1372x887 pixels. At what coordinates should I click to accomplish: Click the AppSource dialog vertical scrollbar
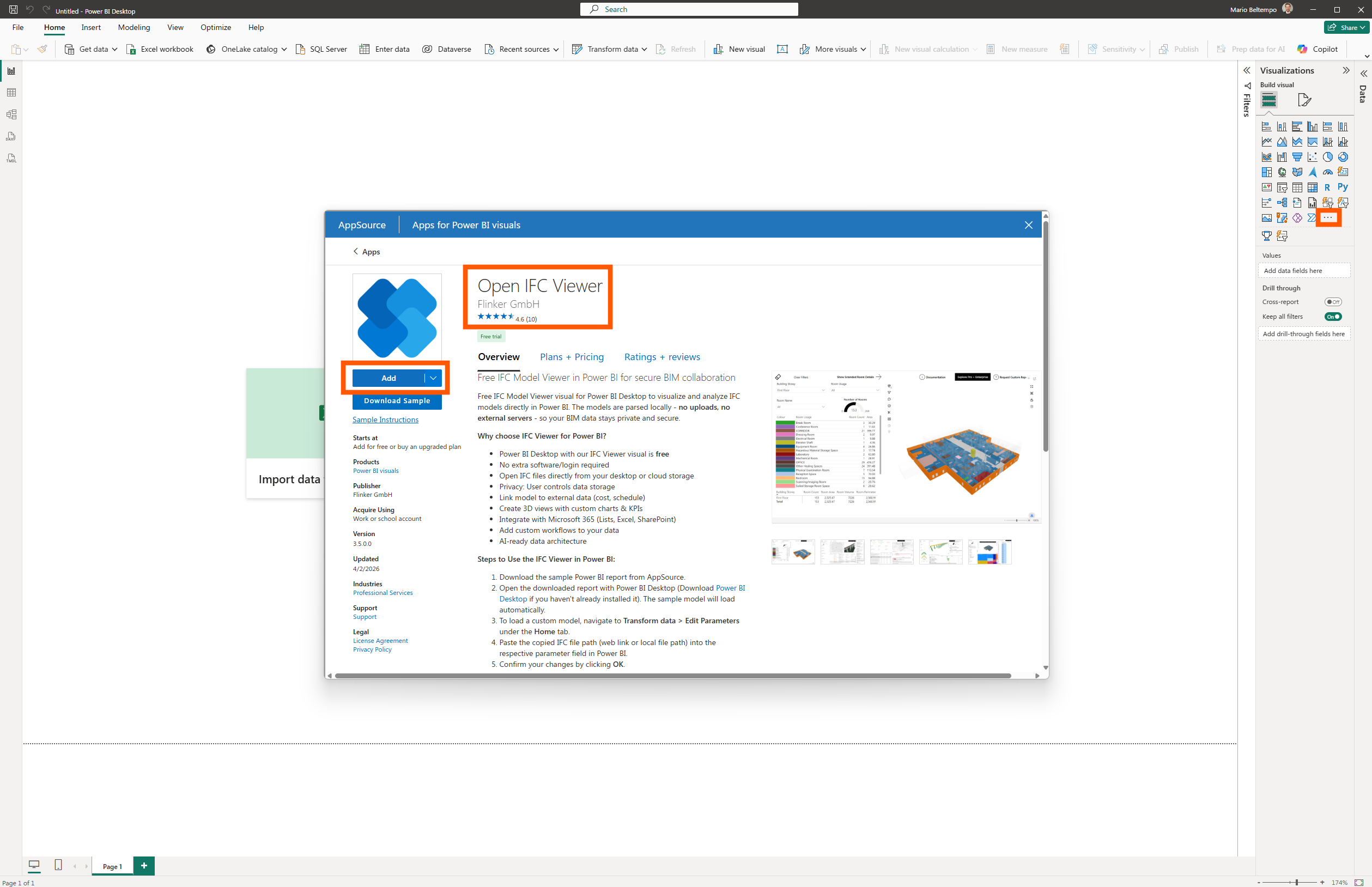(1045, 335)
